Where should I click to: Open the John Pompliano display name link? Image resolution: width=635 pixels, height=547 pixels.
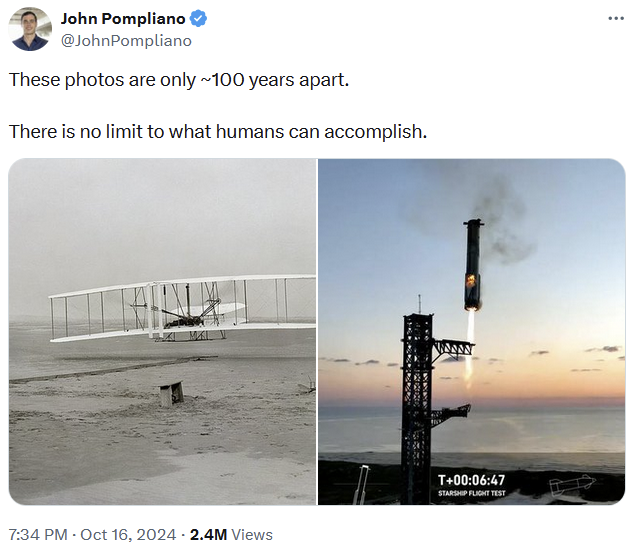pos(123,19)
